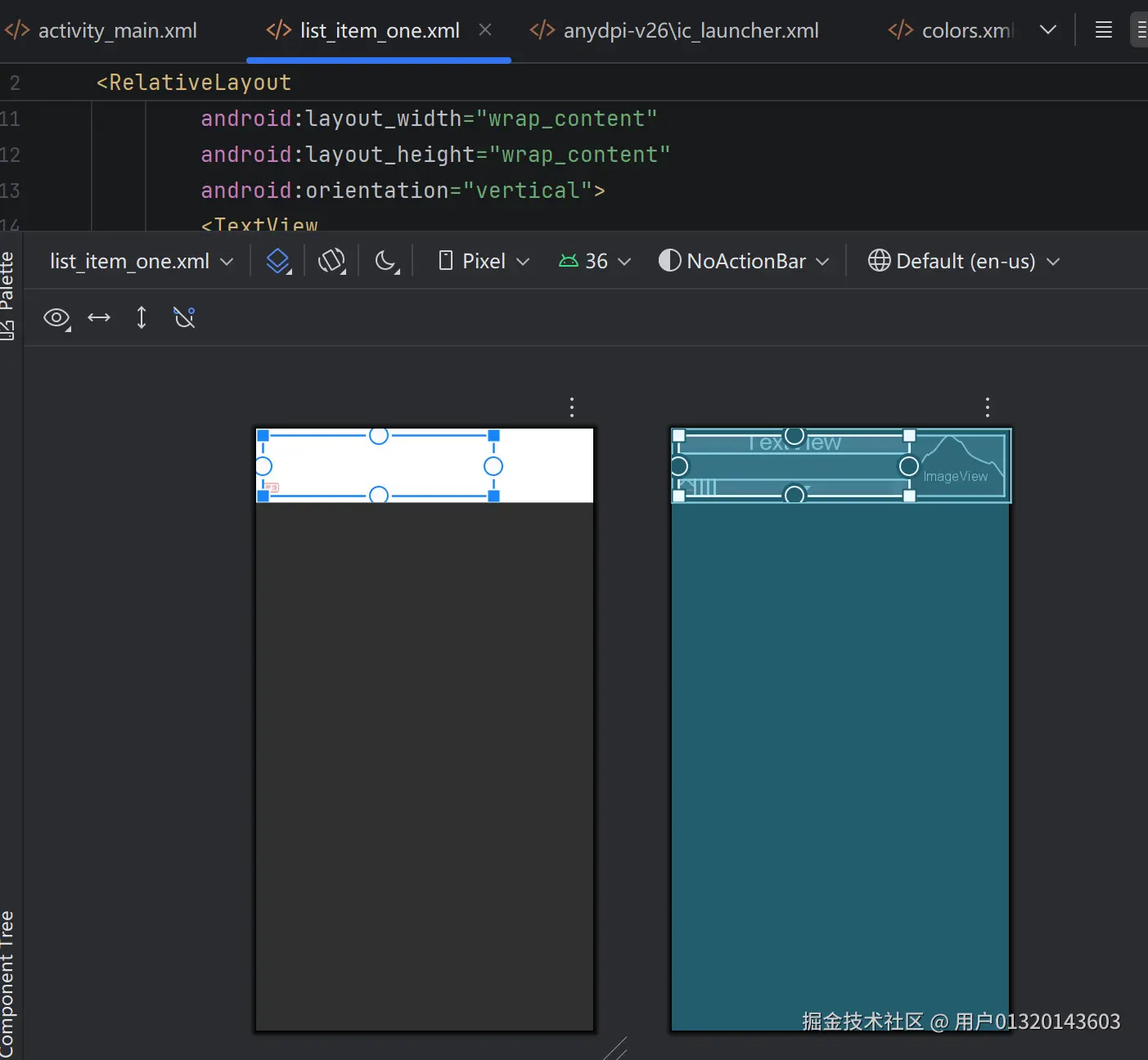
Task: Click the horizontal expand arrow icon
Action: click(x=99, y=317)
